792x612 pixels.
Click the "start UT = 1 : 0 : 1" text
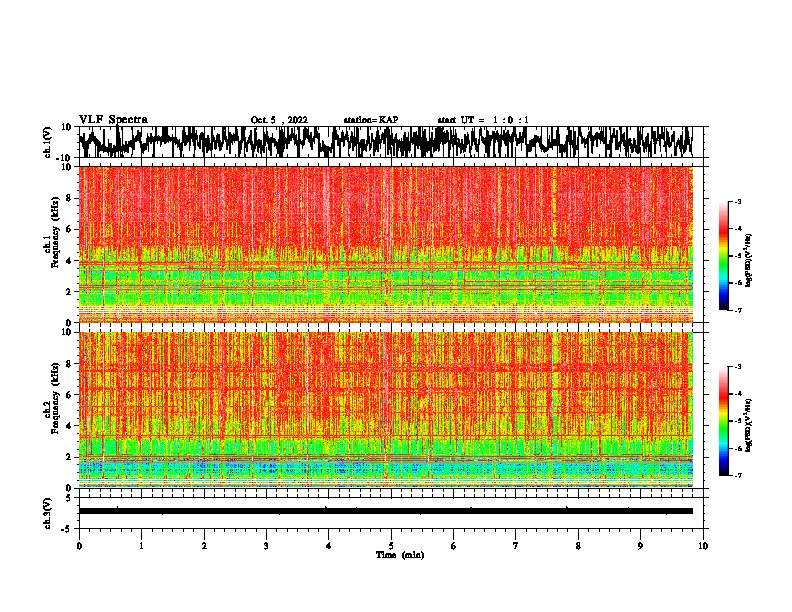click(483, 120)
